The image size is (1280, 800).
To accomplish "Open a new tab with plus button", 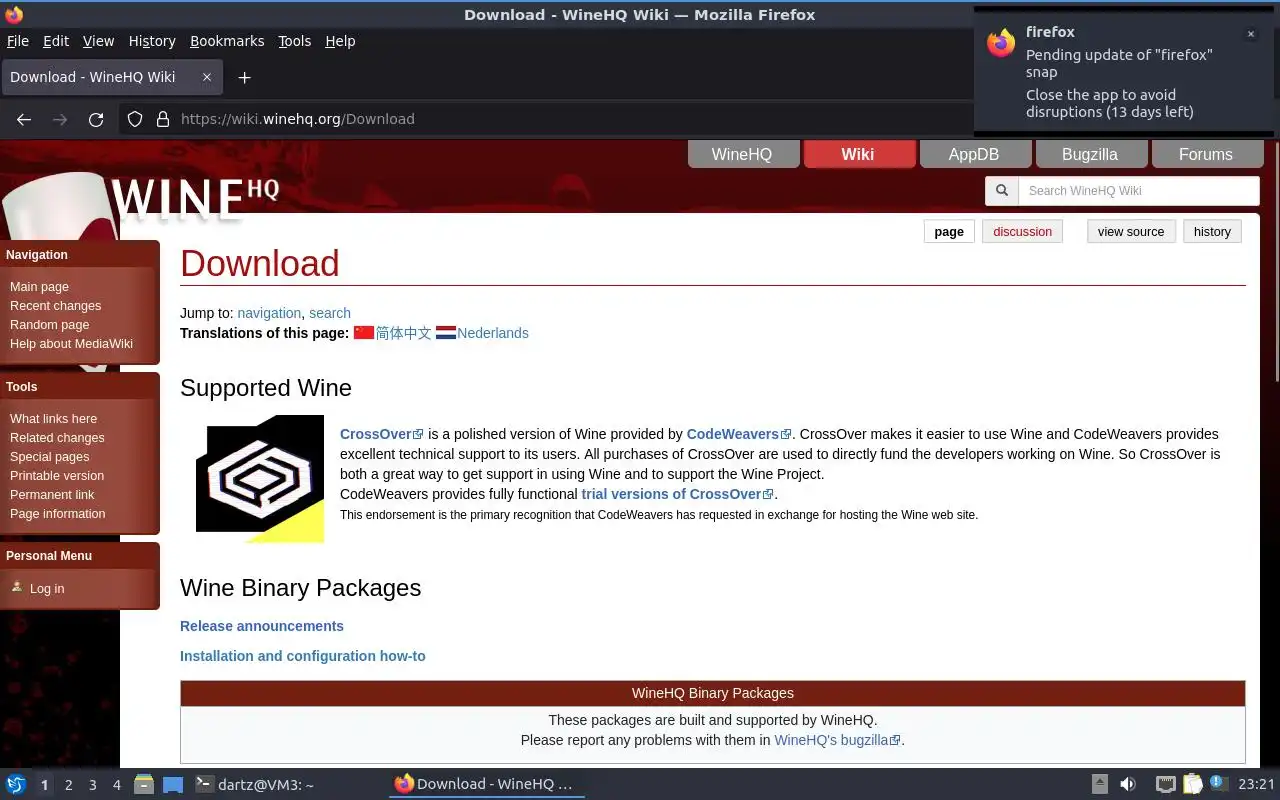I will [x=244, y=77].
